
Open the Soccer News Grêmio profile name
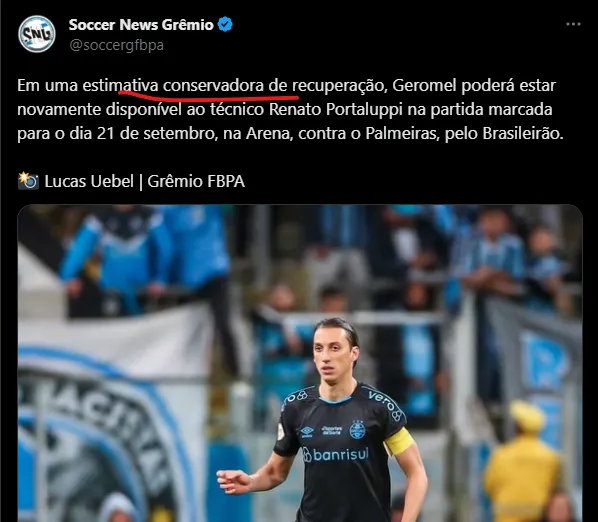(141, 25)
